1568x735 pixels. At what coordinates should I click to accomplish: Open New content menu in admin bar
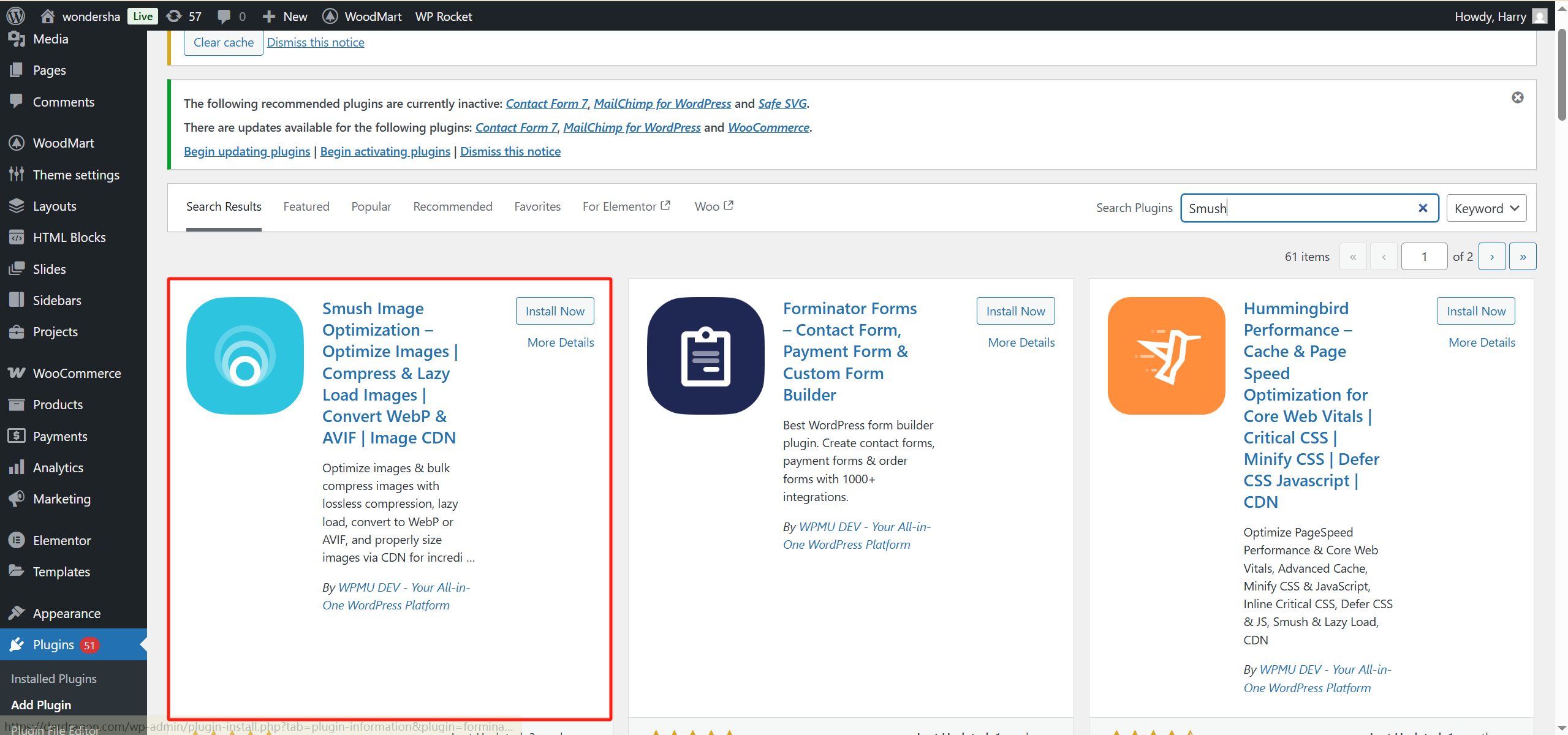coord(285,16)
